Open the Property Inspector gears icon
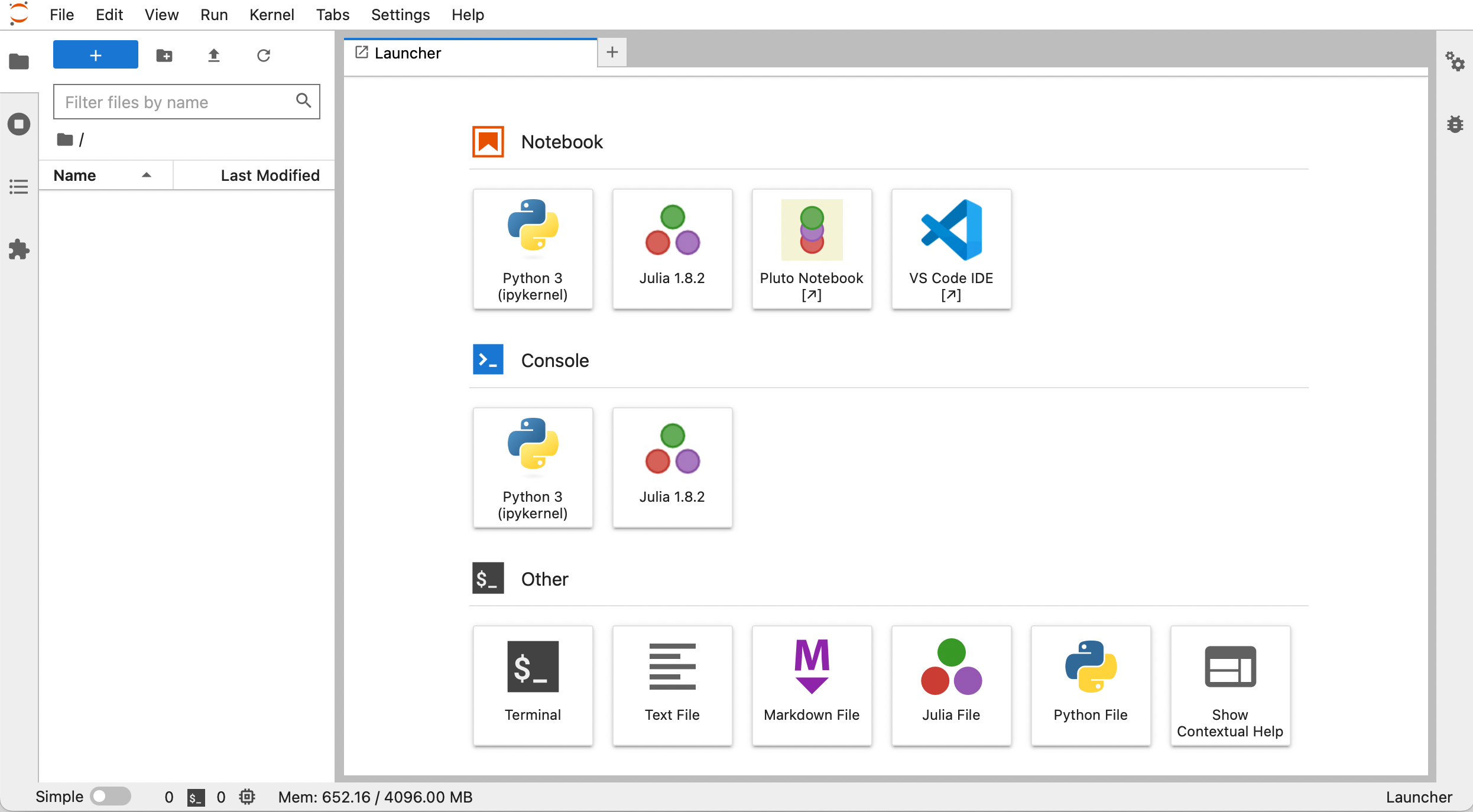The width and height of the screenshot is (1473, 812). [1455, 61]
